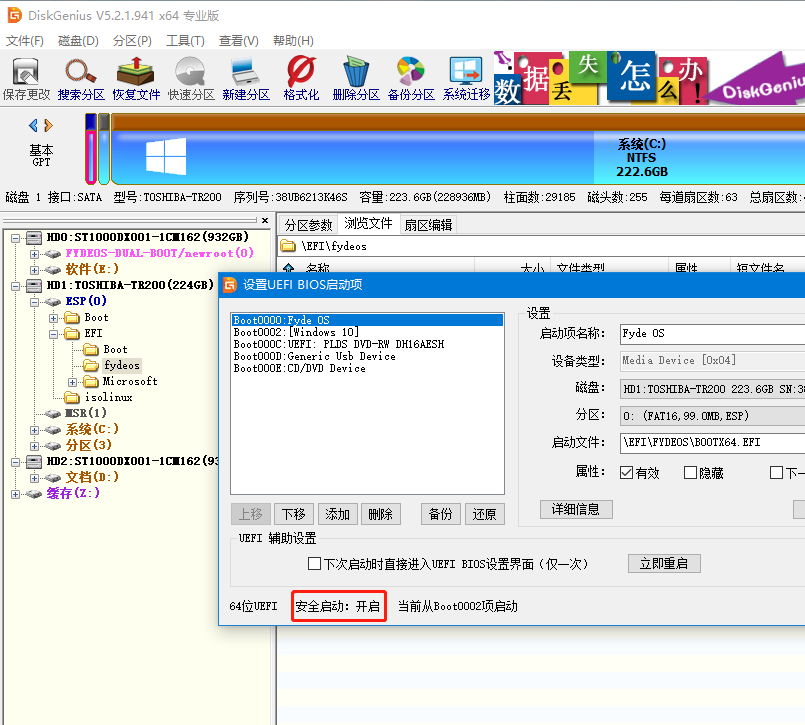
Task: Close the left disk tree panel
Action: (x=265, y=220)
